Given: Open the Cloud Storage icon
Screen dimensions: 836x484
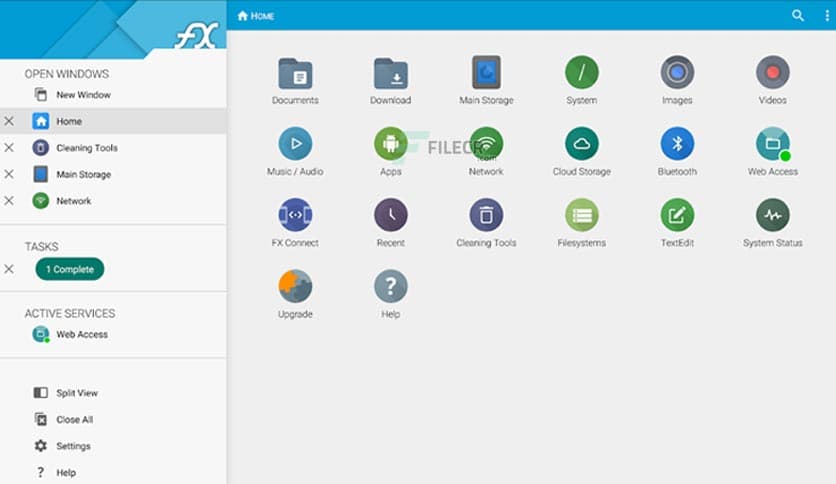Looking at the screenshot, I should (581, 143).
